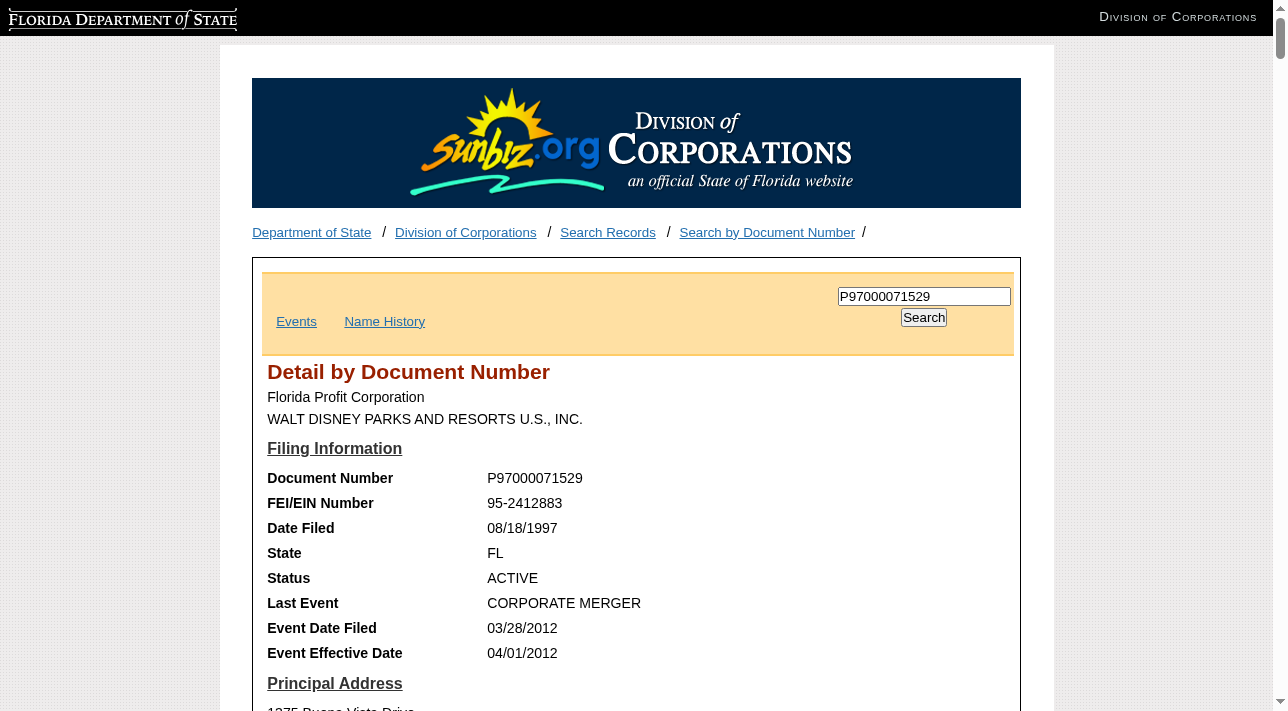Click the Search button
The image size is (1288, 711).
tap(924, 318)
